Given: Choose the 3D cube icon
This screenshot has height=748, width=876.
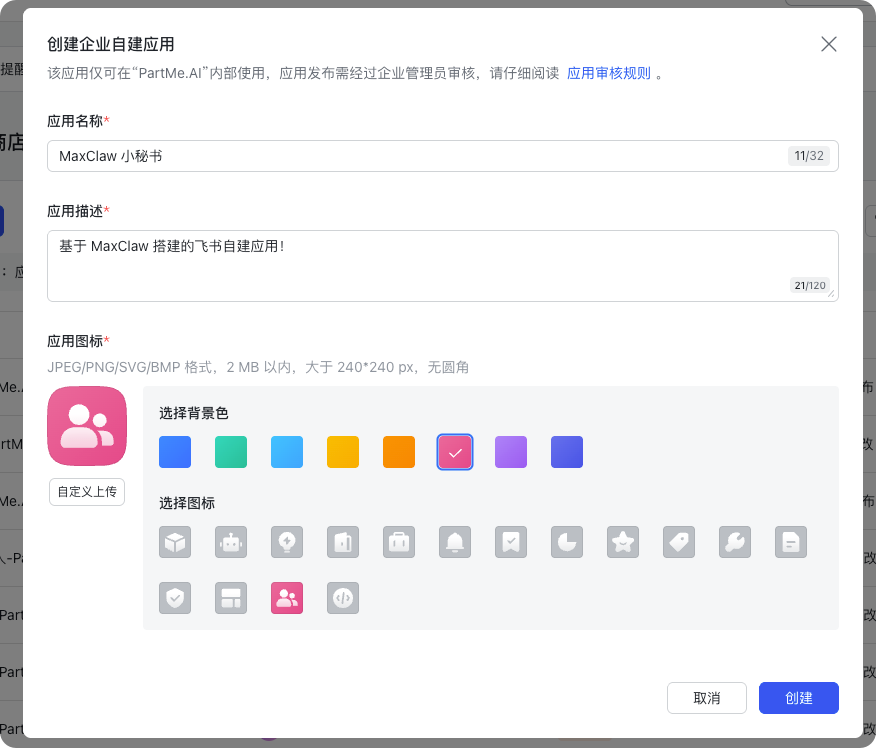Looking at the screenshot, I should (x=175, y=542).
